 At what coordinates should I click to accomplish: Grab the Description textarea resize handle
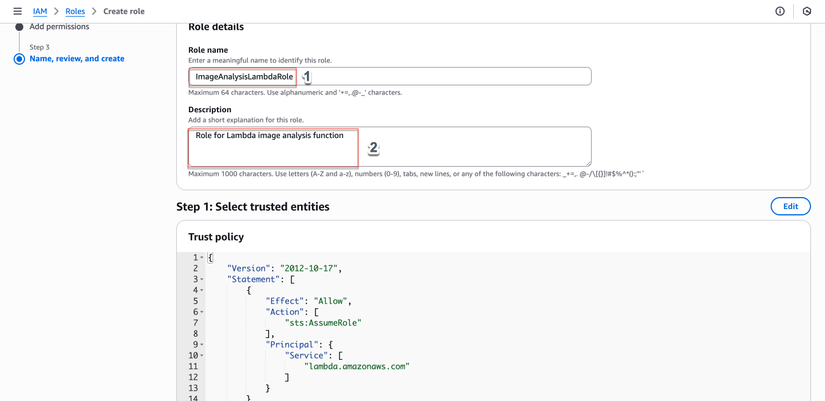tap(587, 162)
